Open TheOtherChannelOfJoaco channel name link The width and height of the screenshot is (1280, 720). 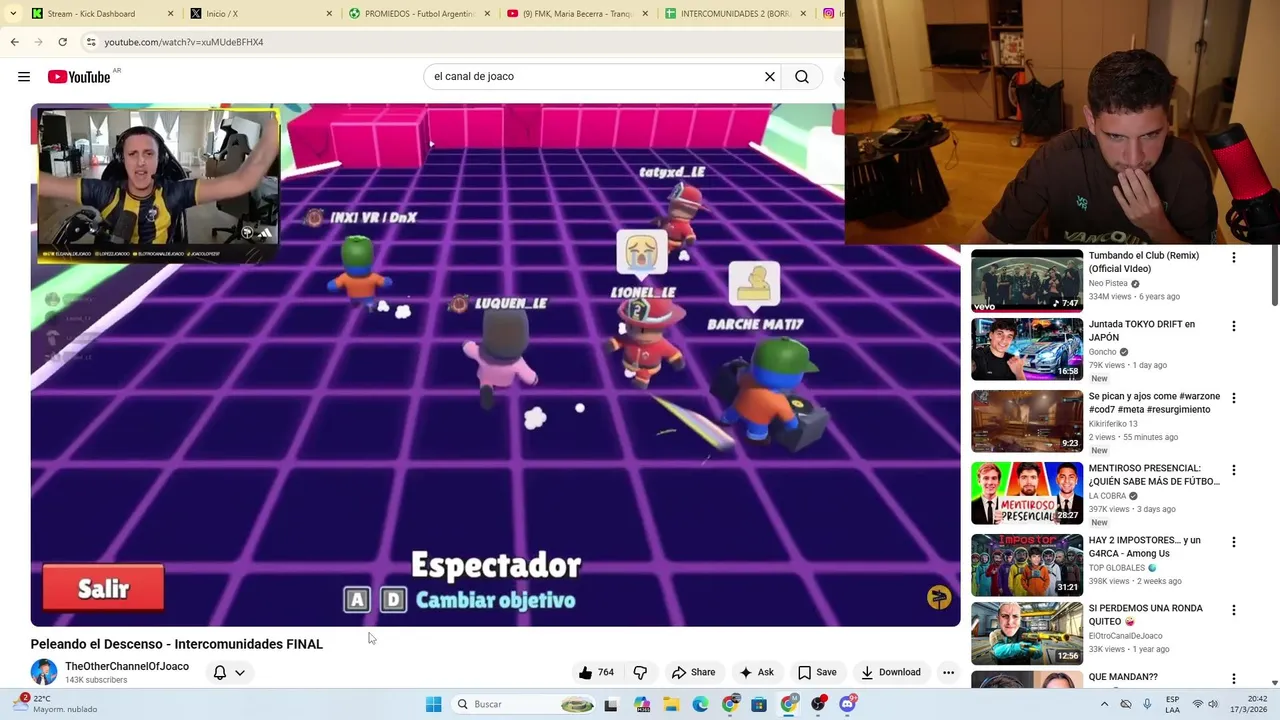point(127,666)
